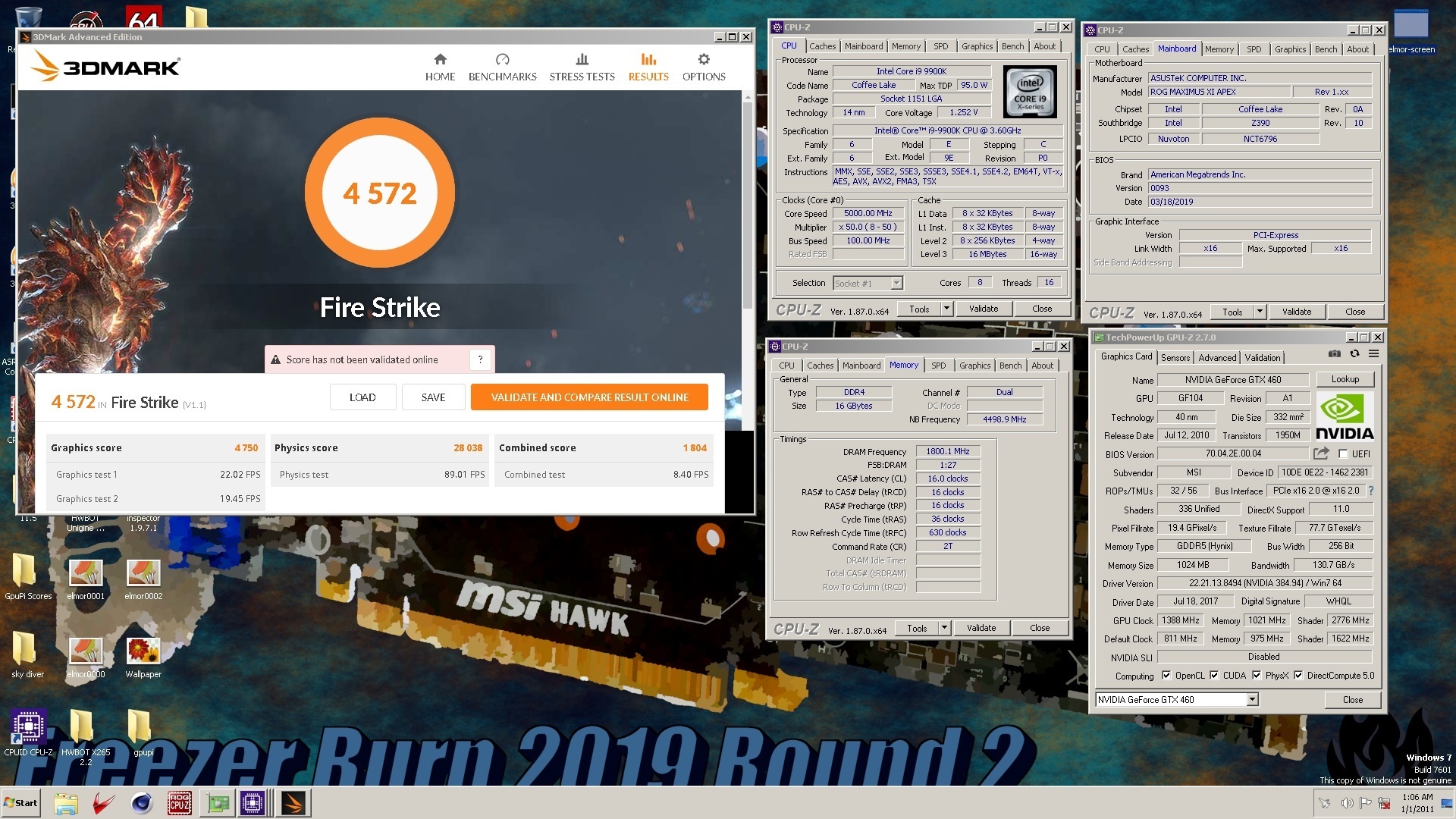The width and height of the screenshot is (1456, 819).
Task: Open the elmor0001 image file
Action: click(x=85, y=579)
